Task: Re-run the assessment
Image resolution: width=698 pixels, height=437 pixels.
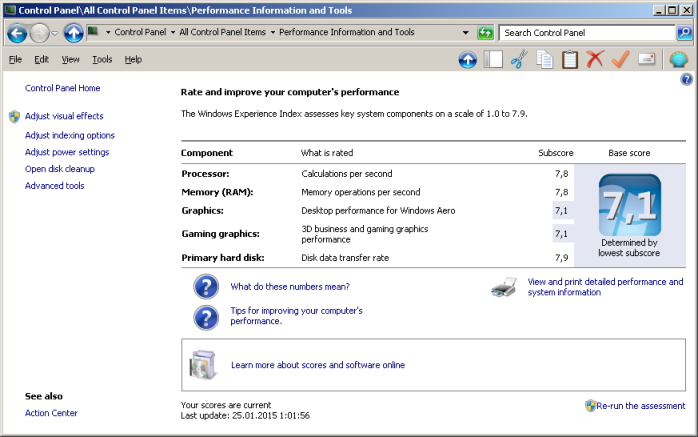Action: click(x=641, y=406)
